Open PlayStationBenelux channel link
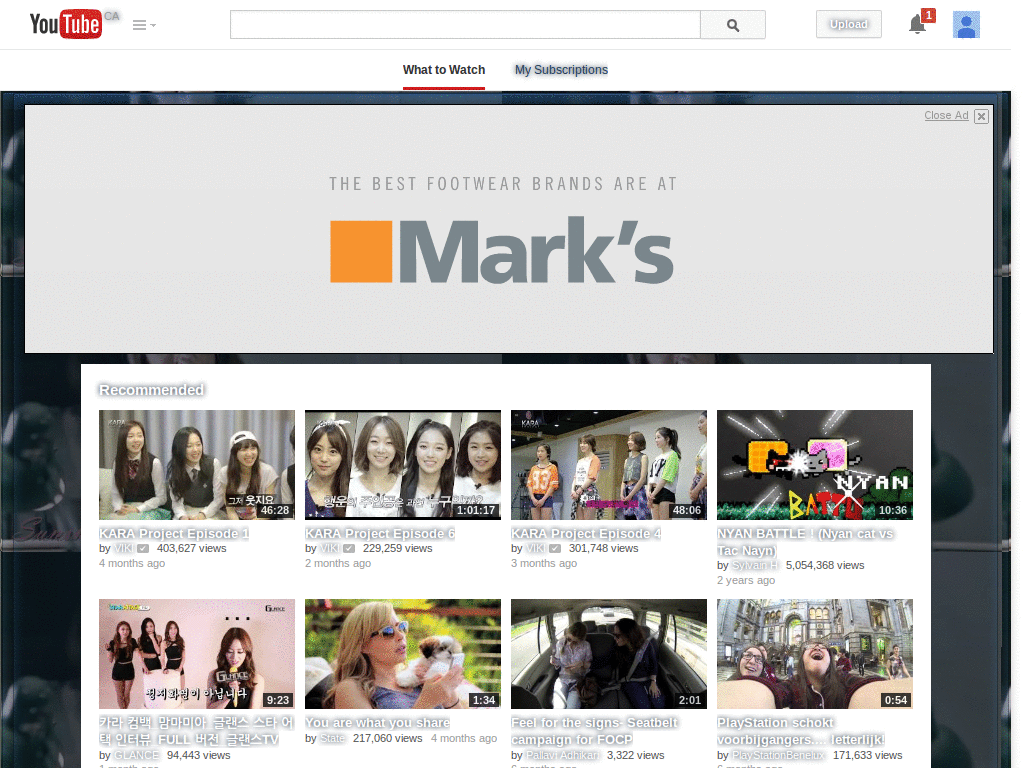1024x768 pixels. (x=778, y=755)
